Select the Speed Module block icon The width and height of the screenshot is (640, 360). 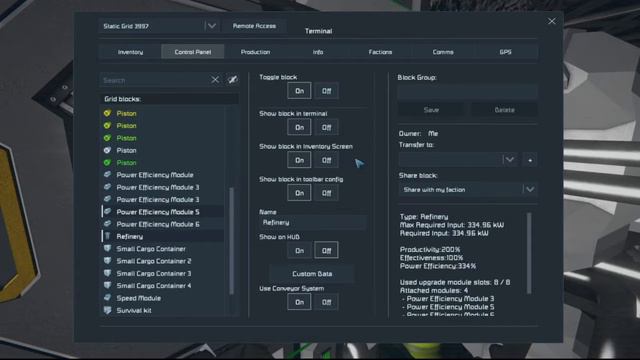[107, 298]
